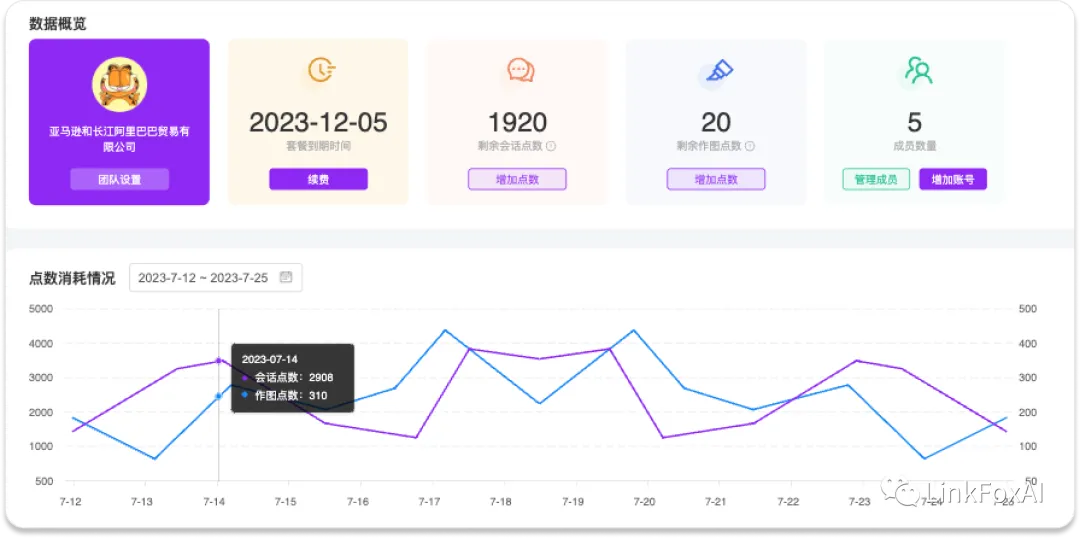Click the 续费 renew button
The height and width of the screenshot is (538, 1080).
tap(318, 179)
